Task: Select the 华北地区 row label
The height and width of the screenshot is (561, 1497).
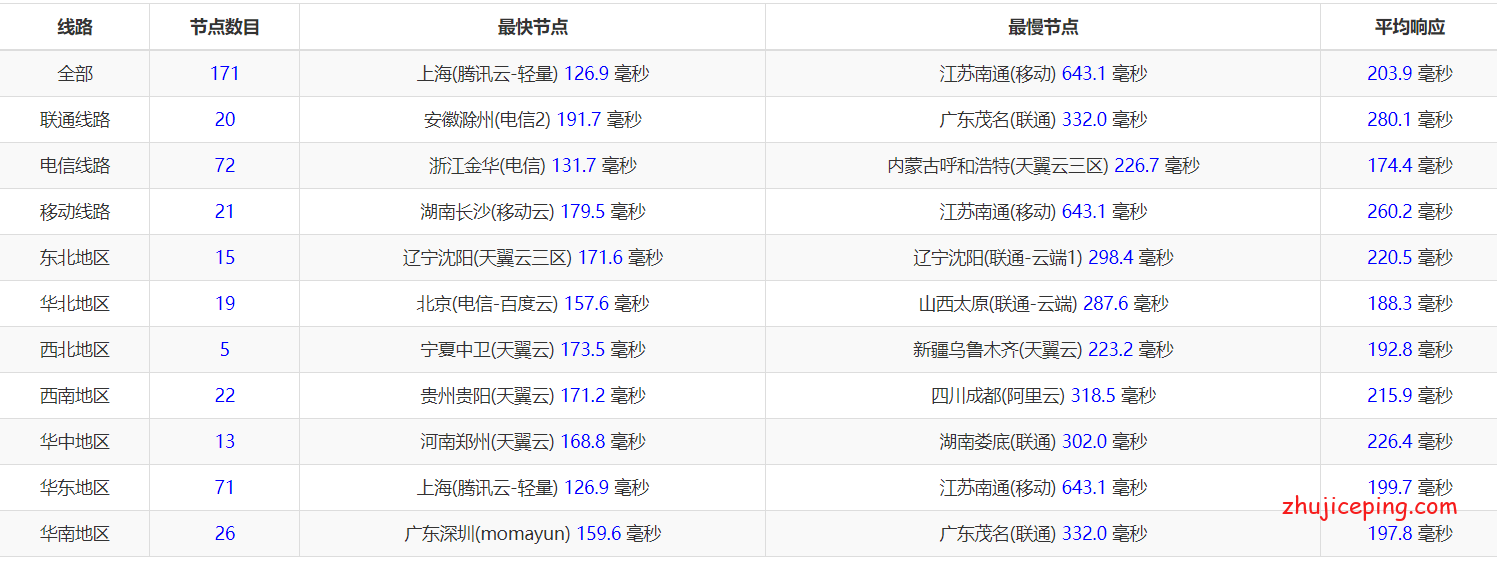Action: click(x=75, y=304)
